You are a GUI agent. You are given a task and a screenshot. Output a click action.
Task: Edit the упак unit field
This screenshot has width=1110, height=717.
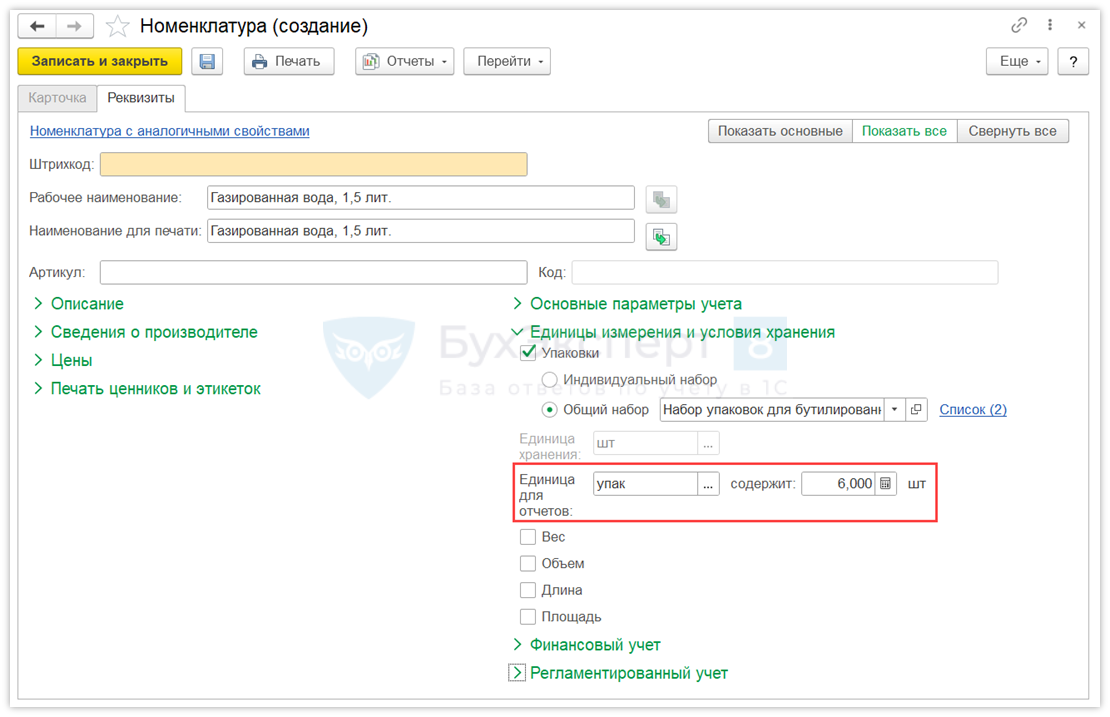click(x=646, y=483)
